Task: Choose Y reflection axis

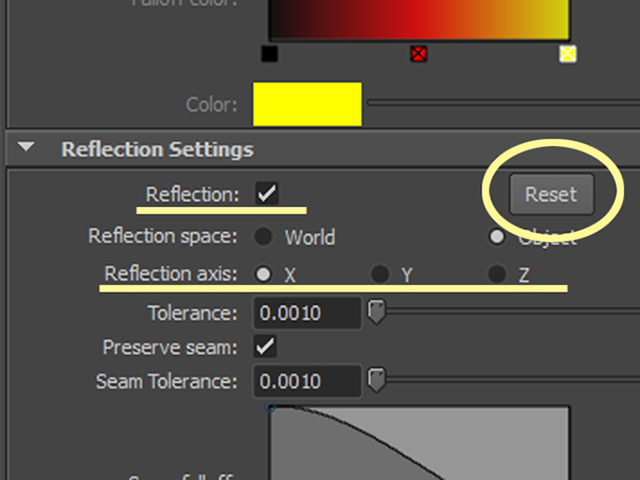Action: click(380, 274)
